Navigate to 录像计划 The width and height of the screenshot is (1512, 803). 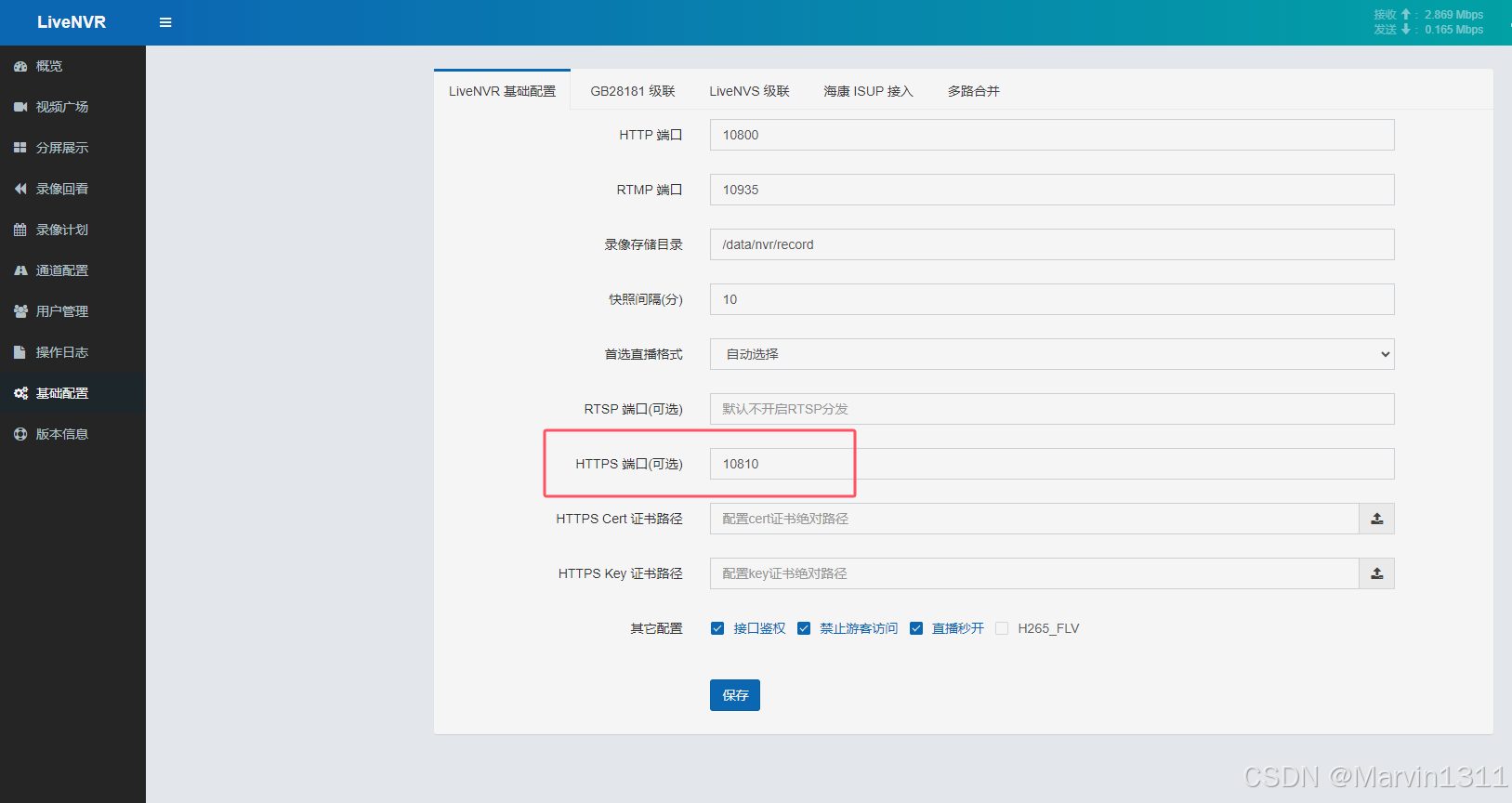pyautogui.click(x=72, y=230)
